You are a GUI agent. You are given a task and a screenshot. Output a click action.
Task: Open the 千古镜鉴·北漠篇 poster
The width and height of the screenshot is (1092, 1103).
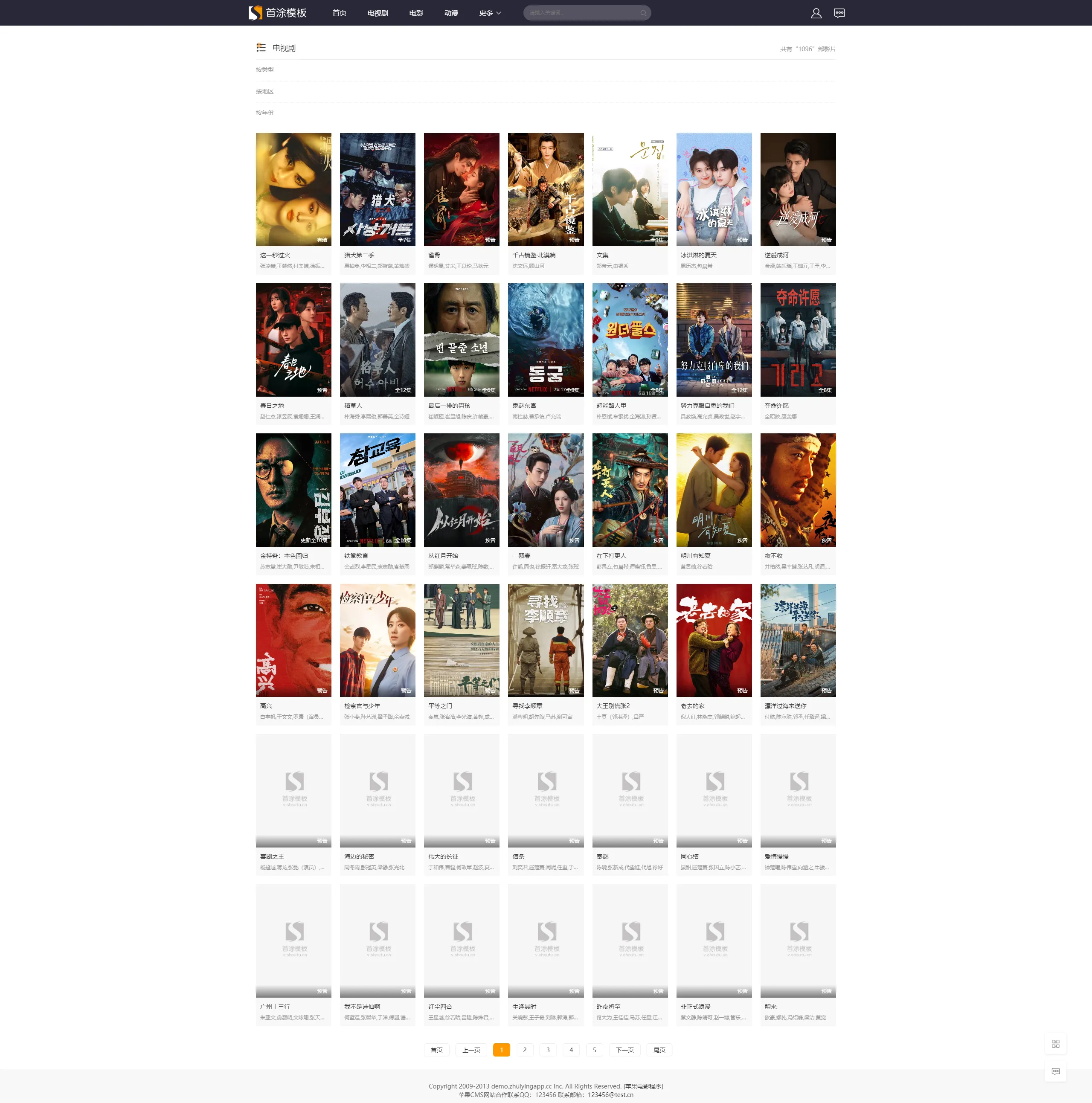(x=546, y=189)
